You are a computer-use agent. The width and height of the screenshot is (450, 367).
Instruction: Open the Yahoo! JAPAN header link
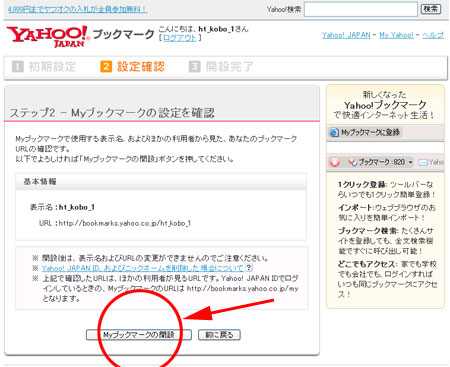(346, 35)
